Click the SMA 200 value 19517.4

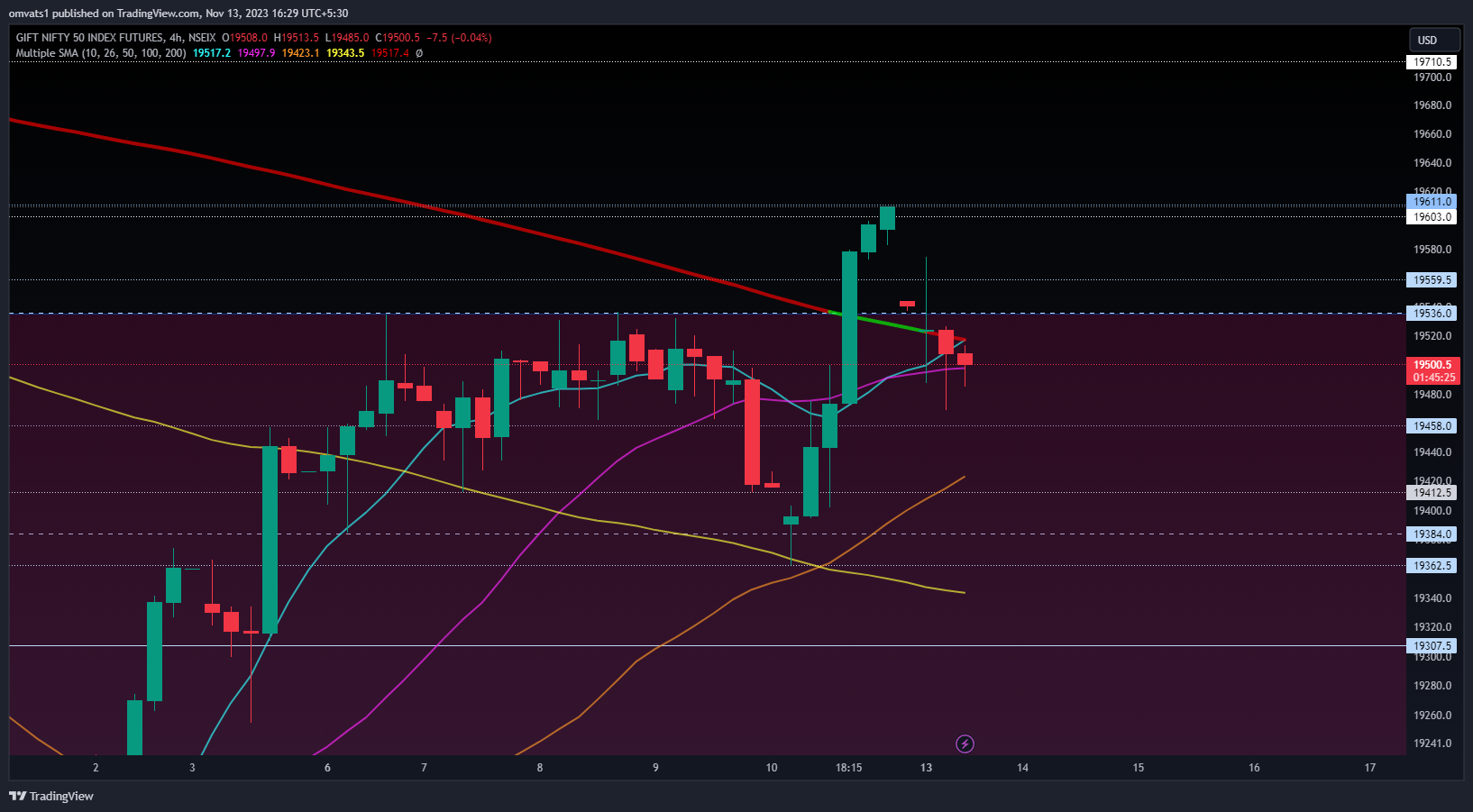[x=389, y=53]
